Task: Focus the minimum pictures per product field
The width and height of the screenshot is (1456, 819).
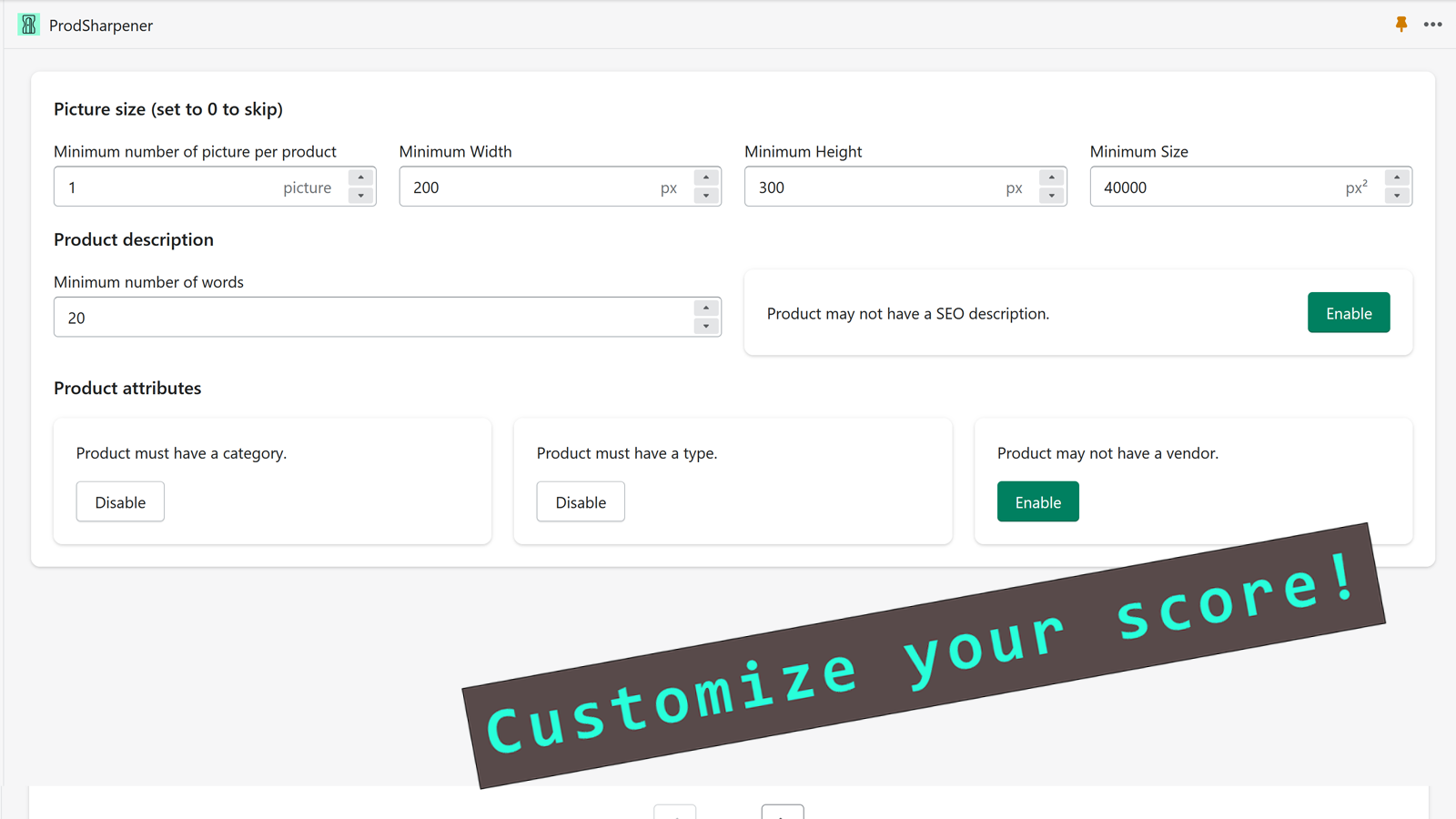Action: click(x=215, y=187)
